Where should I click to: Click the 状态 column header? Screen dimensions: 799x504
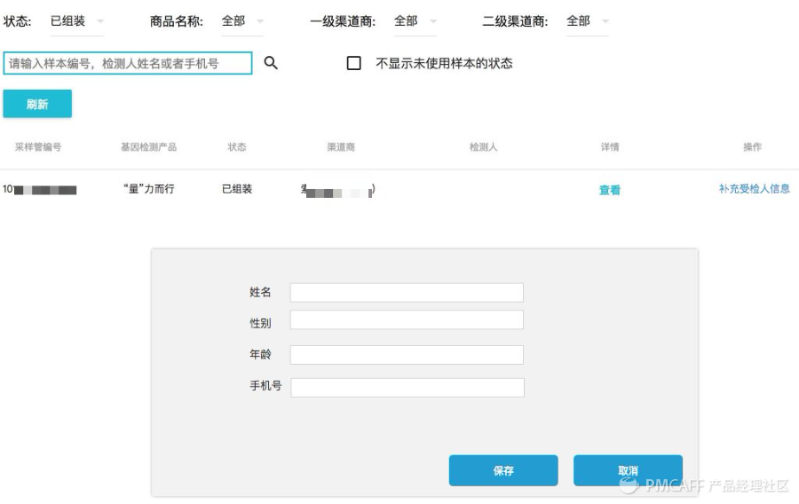(x=237, y=147)
